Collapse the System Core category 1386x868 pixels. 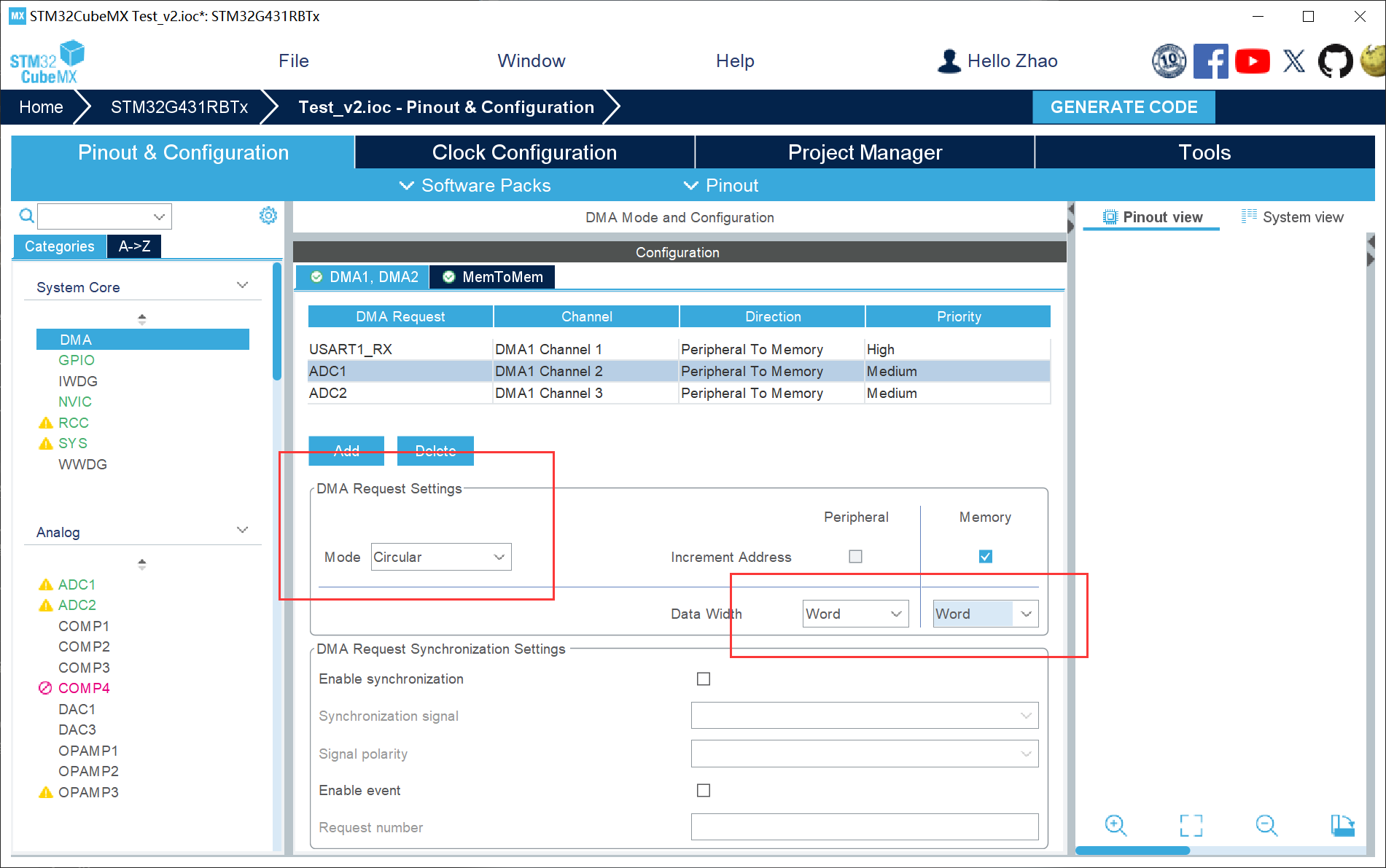(x=242, y=286)
